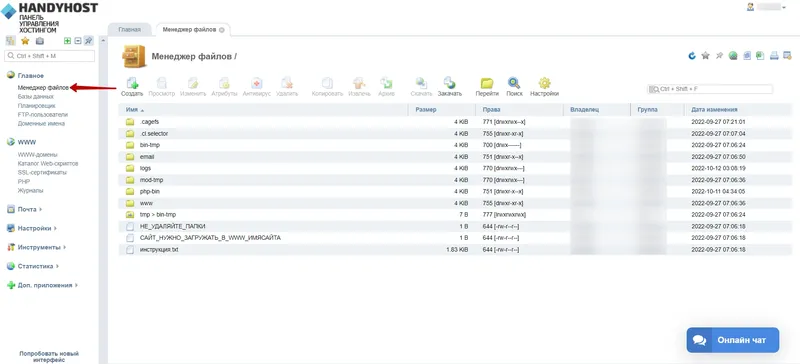Click the blue document icon next to the globe

[x=747, y=56]
